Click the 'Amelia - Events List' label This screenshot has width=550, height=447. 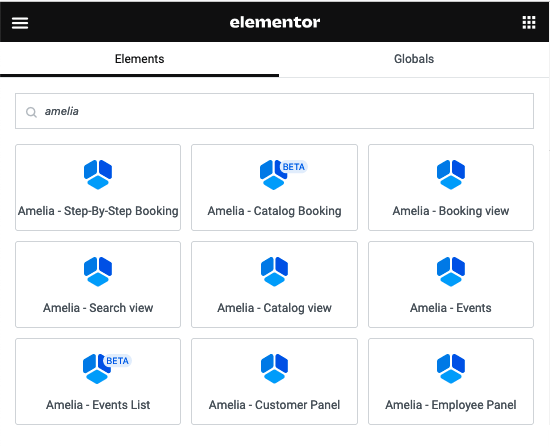click(x=98, y=405)
